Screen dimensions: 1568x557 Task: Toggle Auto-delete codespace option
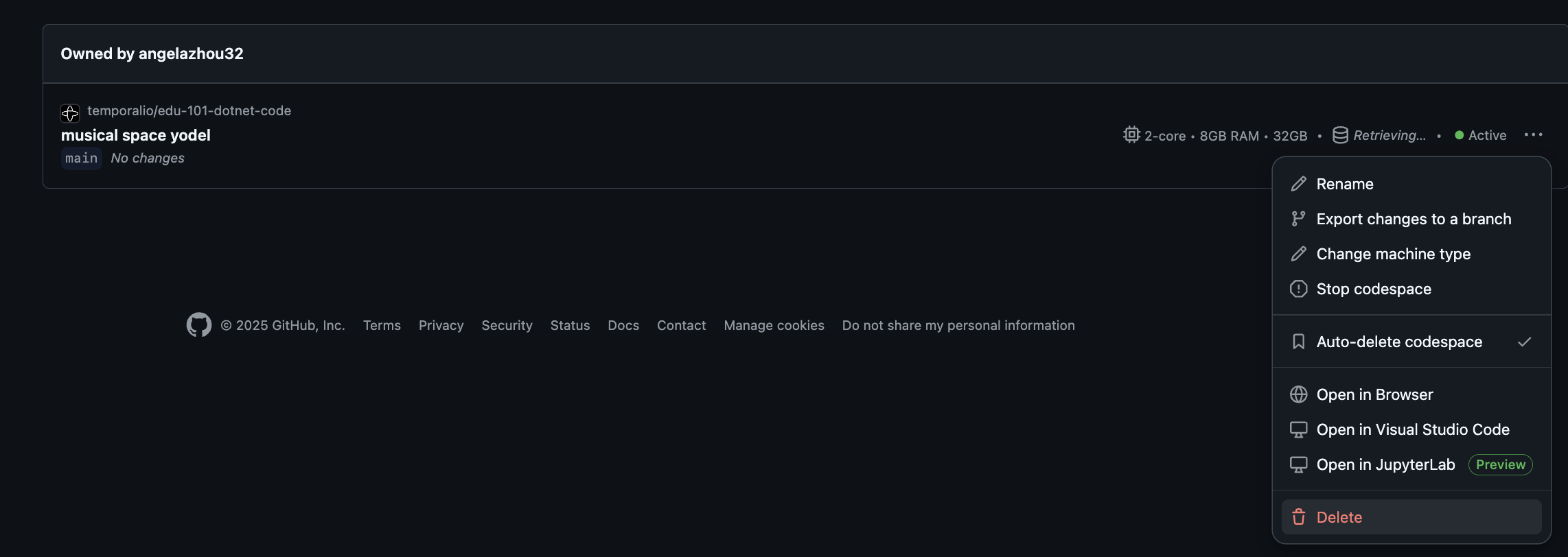click(1411, 342)
